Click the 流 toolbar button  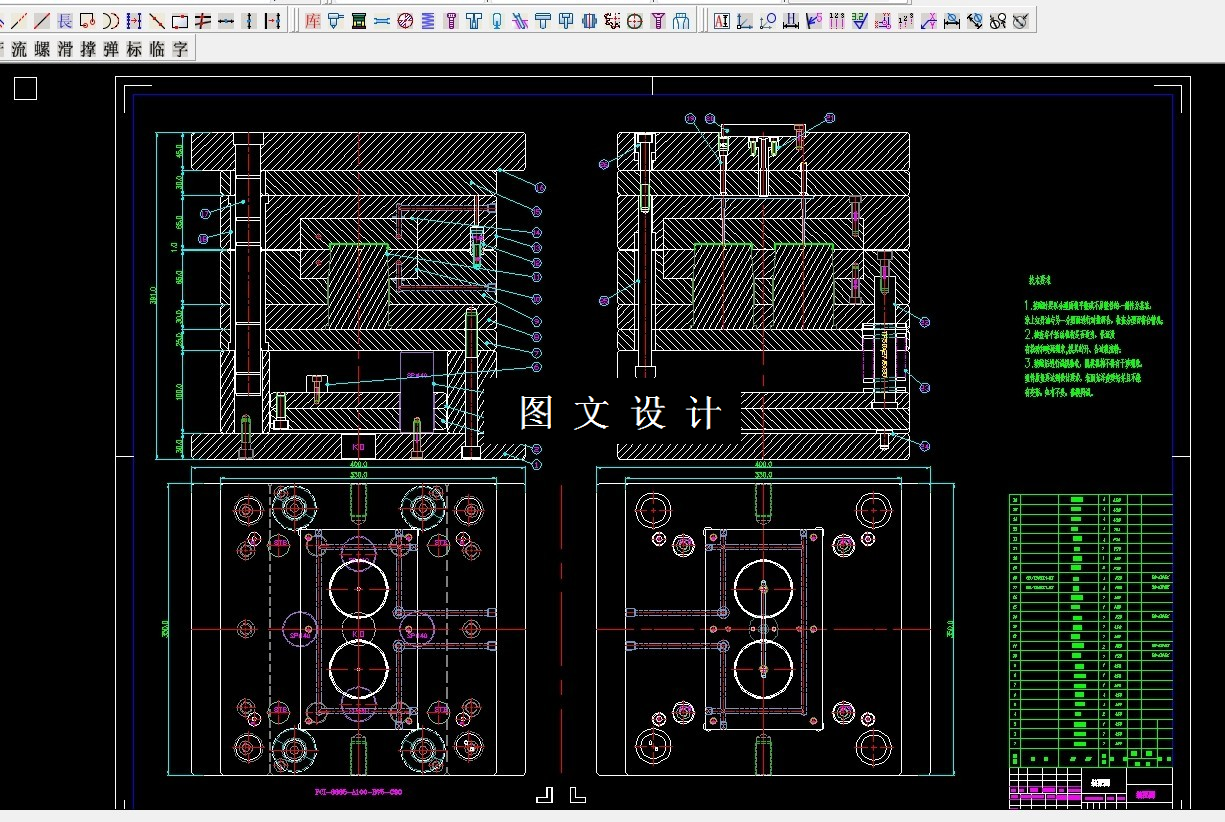pos(19,49)
